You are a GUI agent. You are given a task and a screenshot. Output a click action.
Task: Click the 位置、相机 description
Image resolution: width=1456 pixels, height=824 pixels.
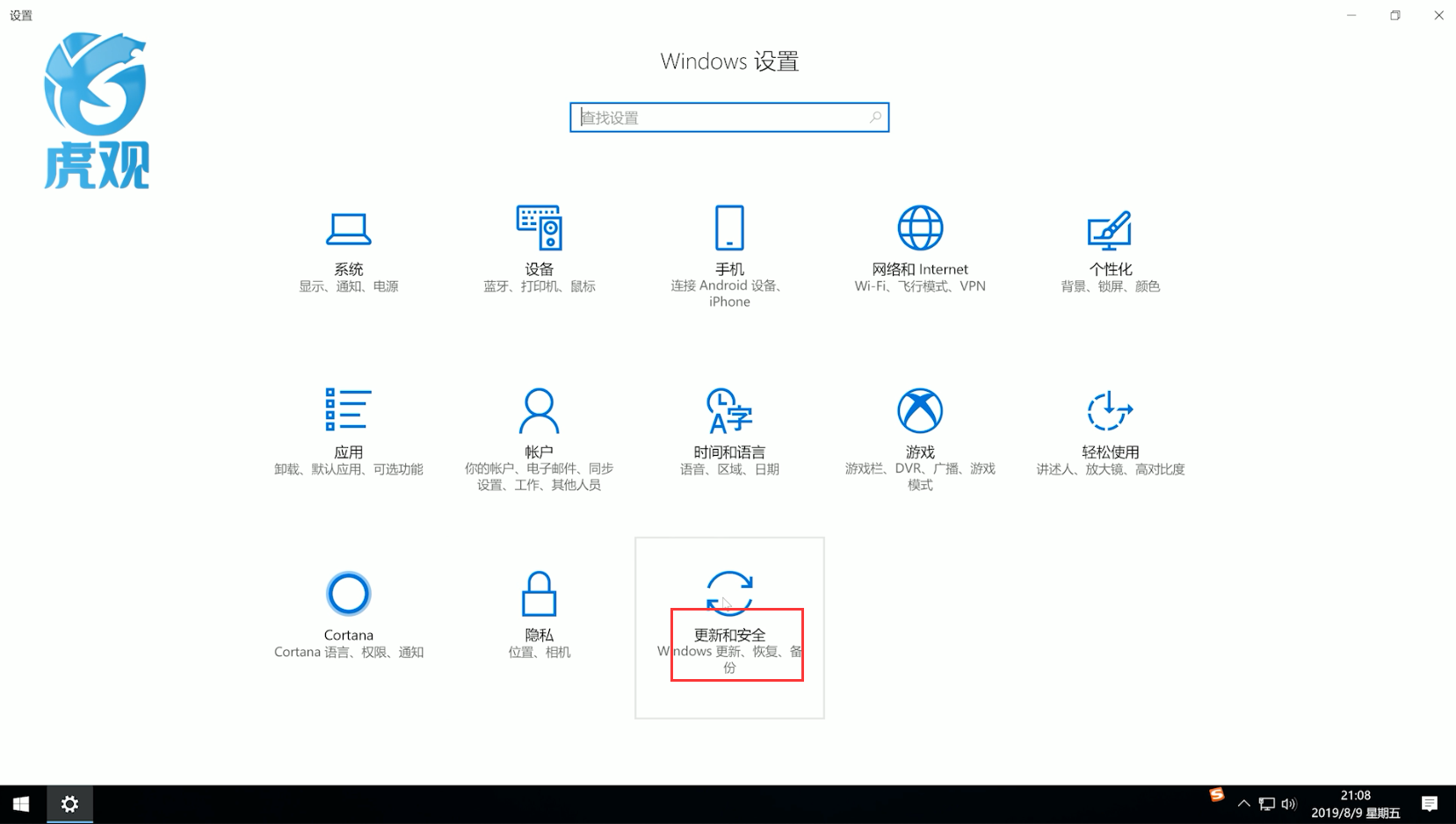(x=539, y=652)
